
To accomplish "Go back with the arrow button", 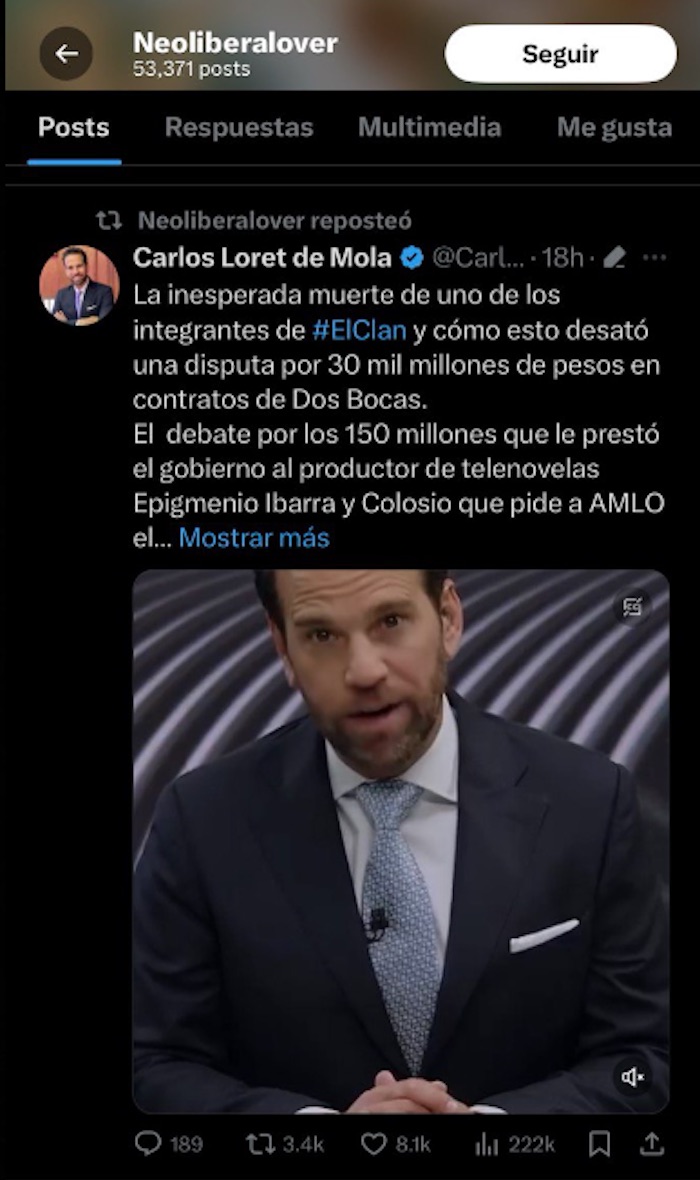I will click(x=66, y=53).
